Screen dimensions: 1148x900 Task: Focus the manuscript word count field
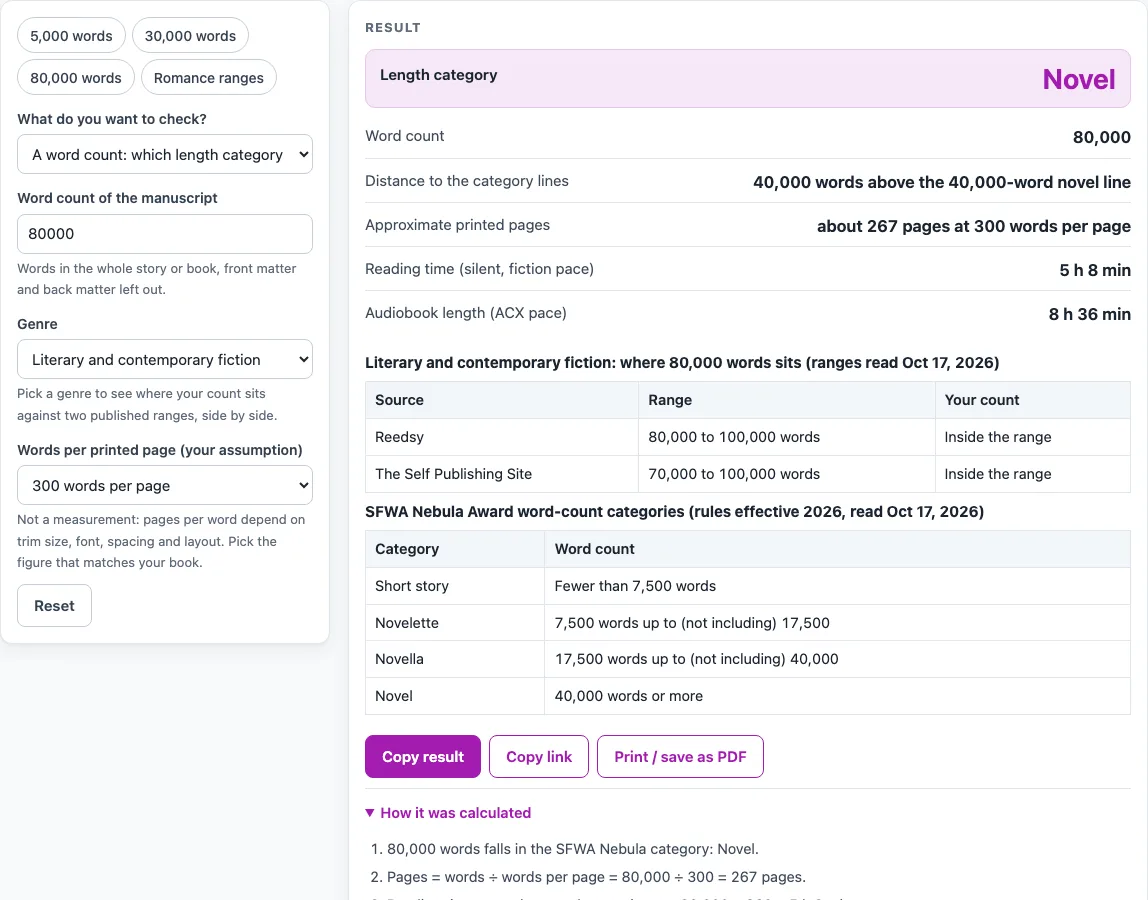(165, 234)
